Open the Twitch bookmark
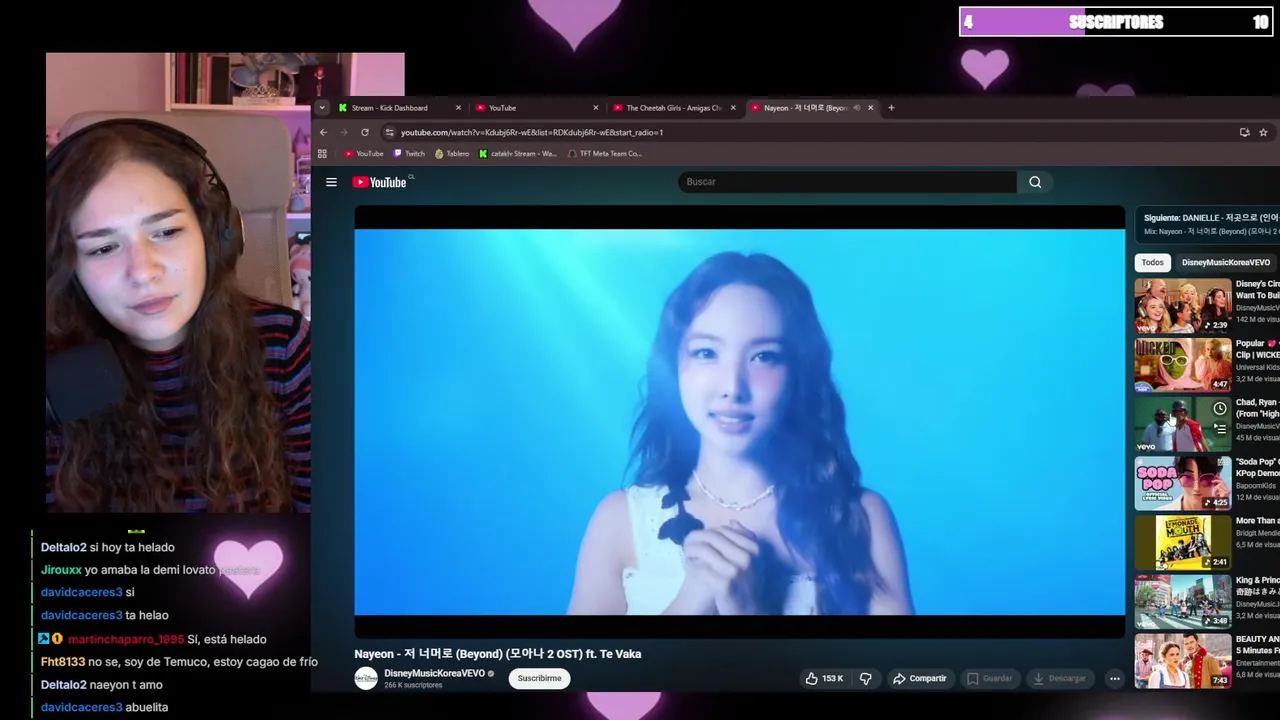 coord(409,154)
